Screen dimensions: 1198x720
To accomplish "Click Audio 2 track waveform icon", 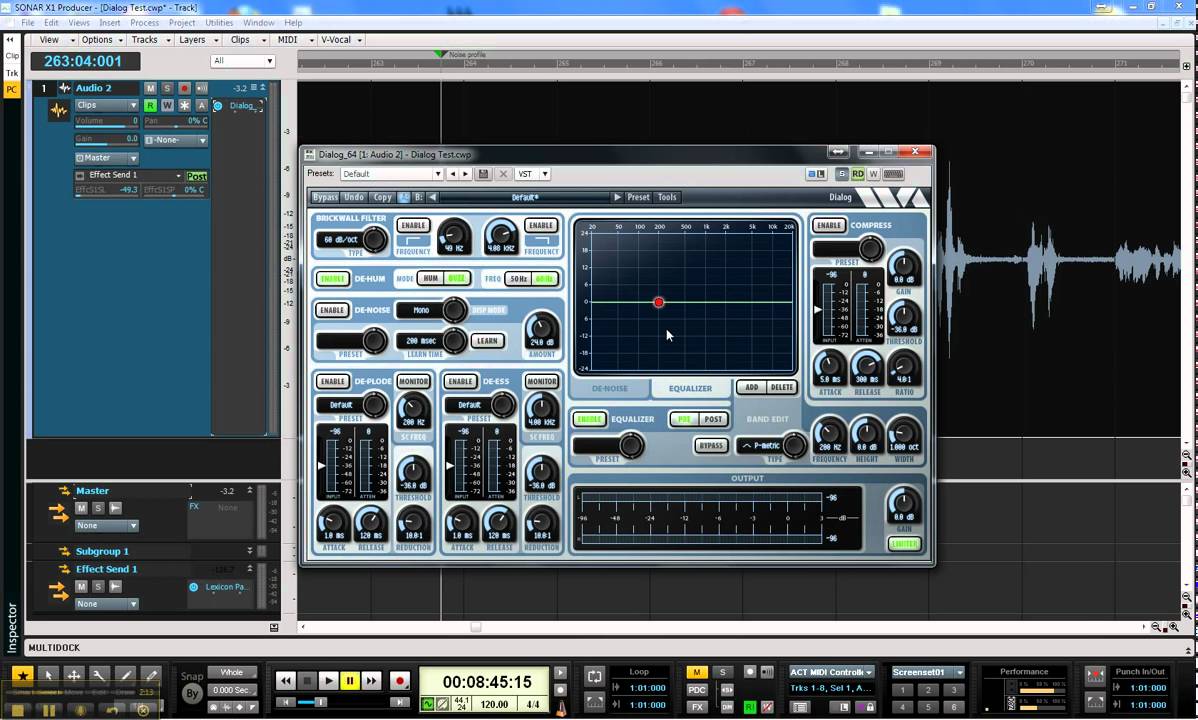I will [58, 111].
